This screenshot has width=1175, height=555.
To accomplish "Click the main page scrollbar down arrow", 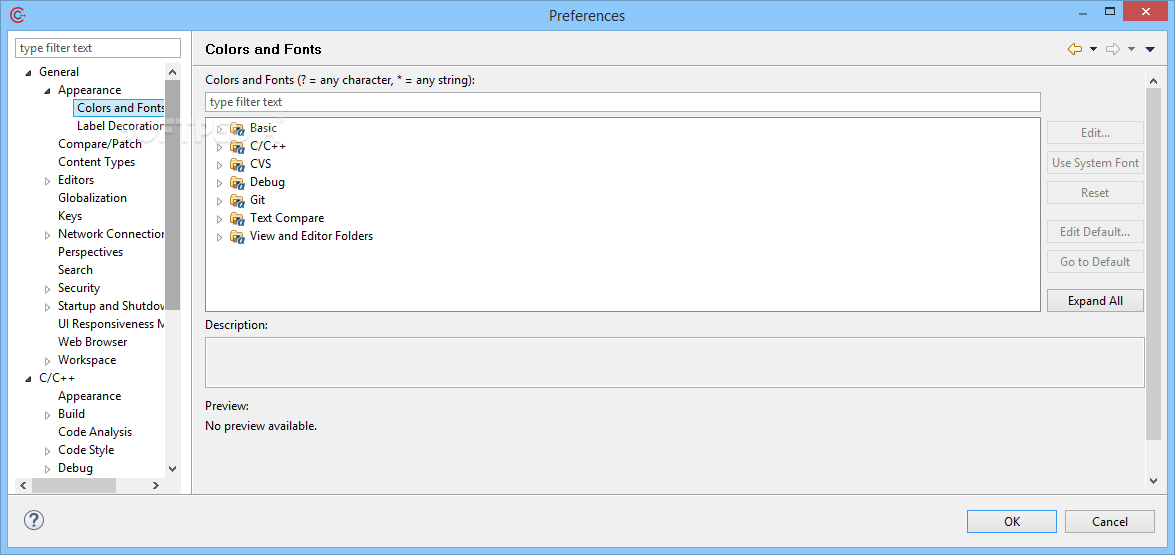I will point(1153,480).
